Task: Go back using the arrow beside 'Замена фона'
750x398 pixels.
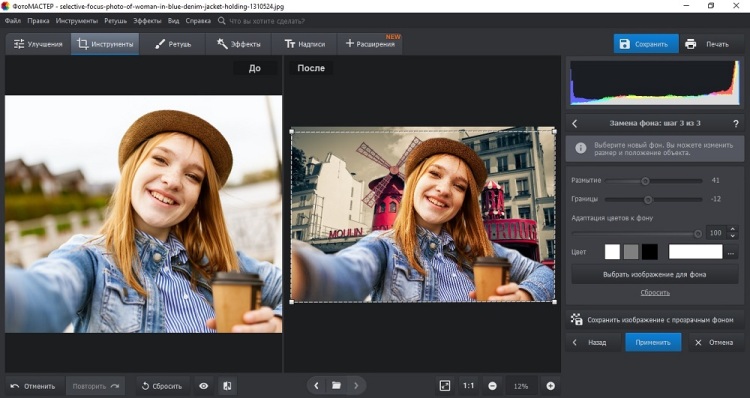Action: click(574, 123)
